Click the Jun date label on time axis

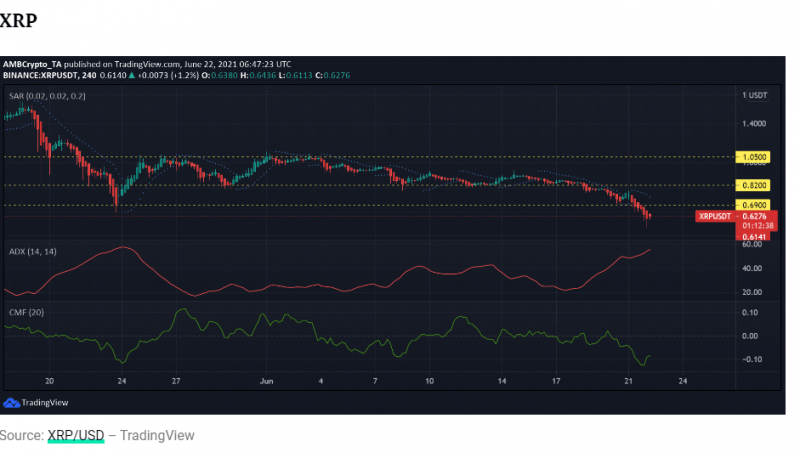tap(266, 381)
